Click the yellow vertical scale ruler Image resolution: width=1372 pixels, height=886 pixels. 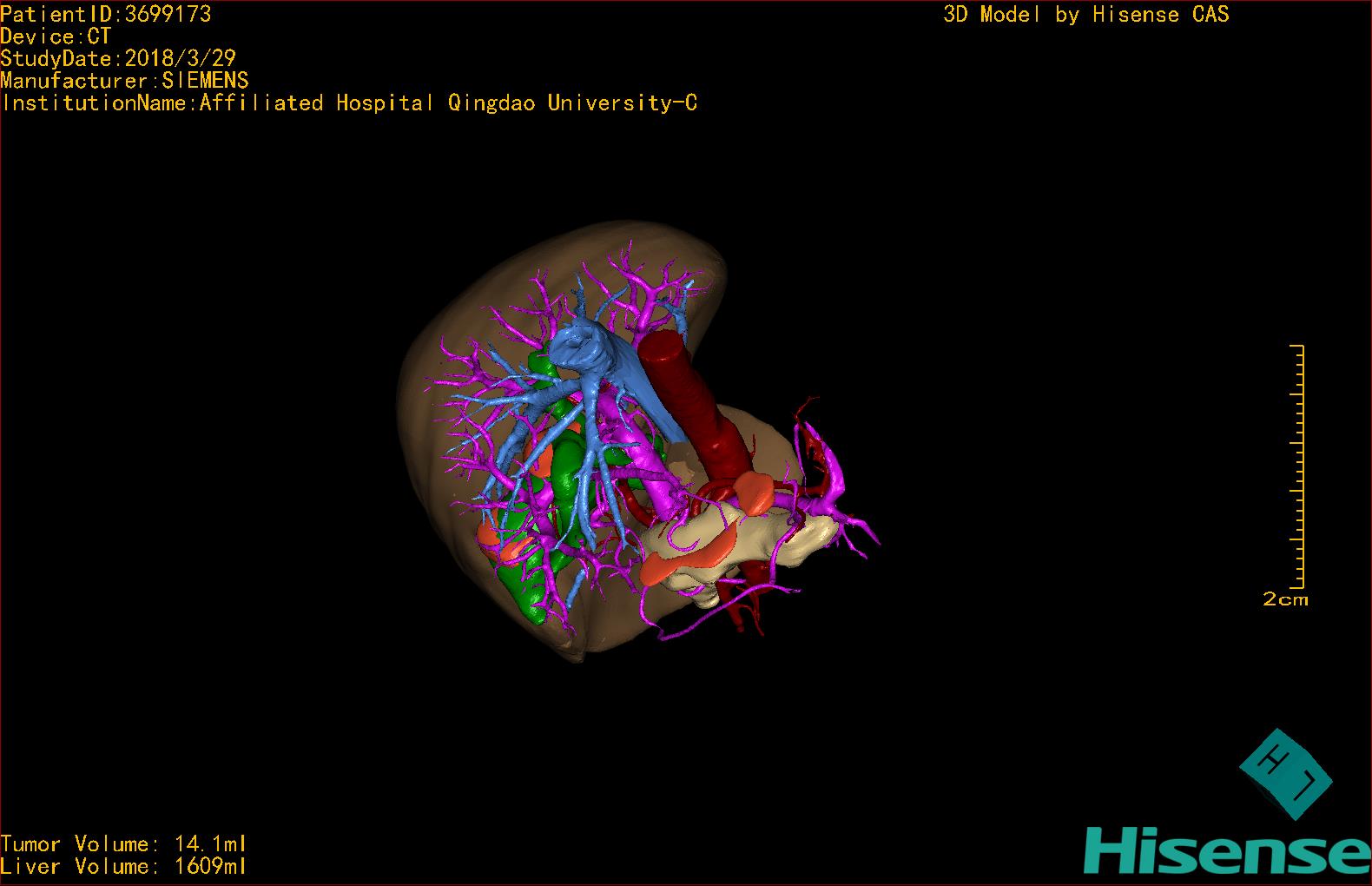pos(1298,466)
